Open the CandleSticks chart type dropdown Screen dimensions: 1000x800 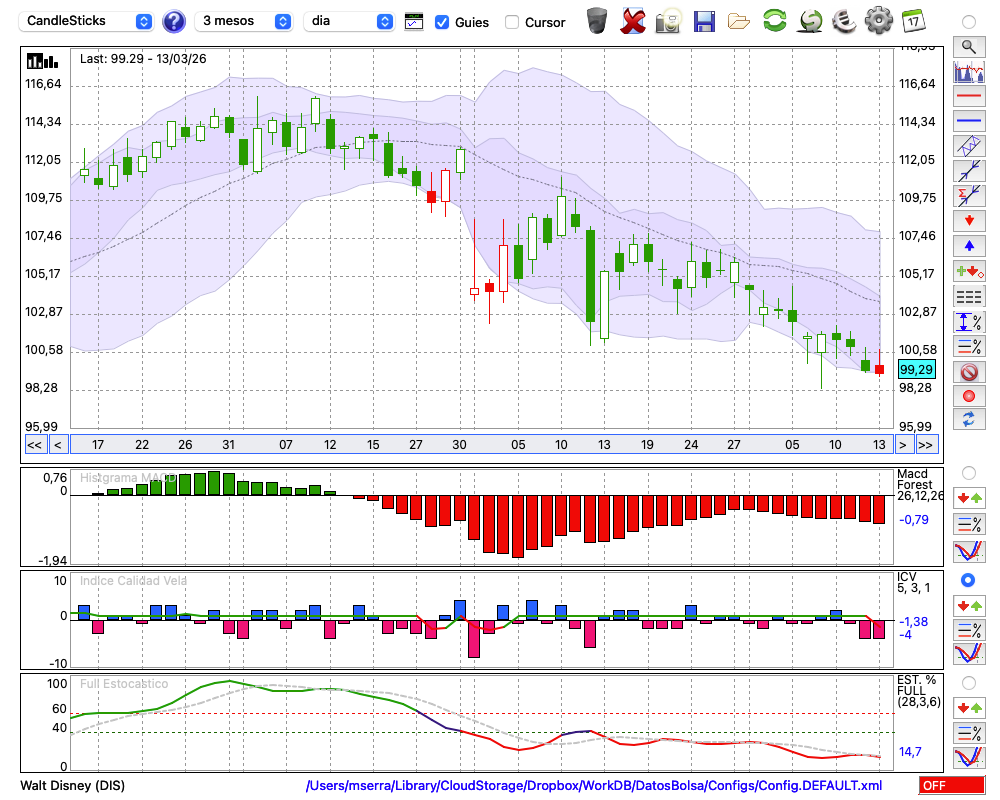click(x=86, y=21)
